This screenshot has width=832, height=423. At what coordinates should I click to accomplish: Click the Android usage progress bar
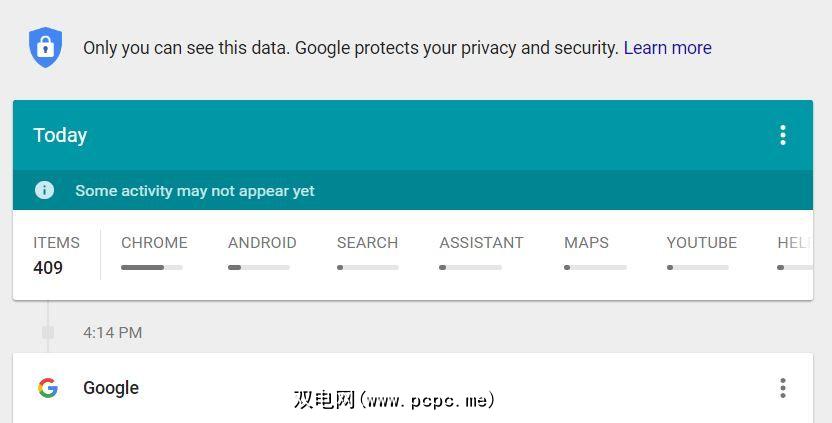click(x=259, y=267)
